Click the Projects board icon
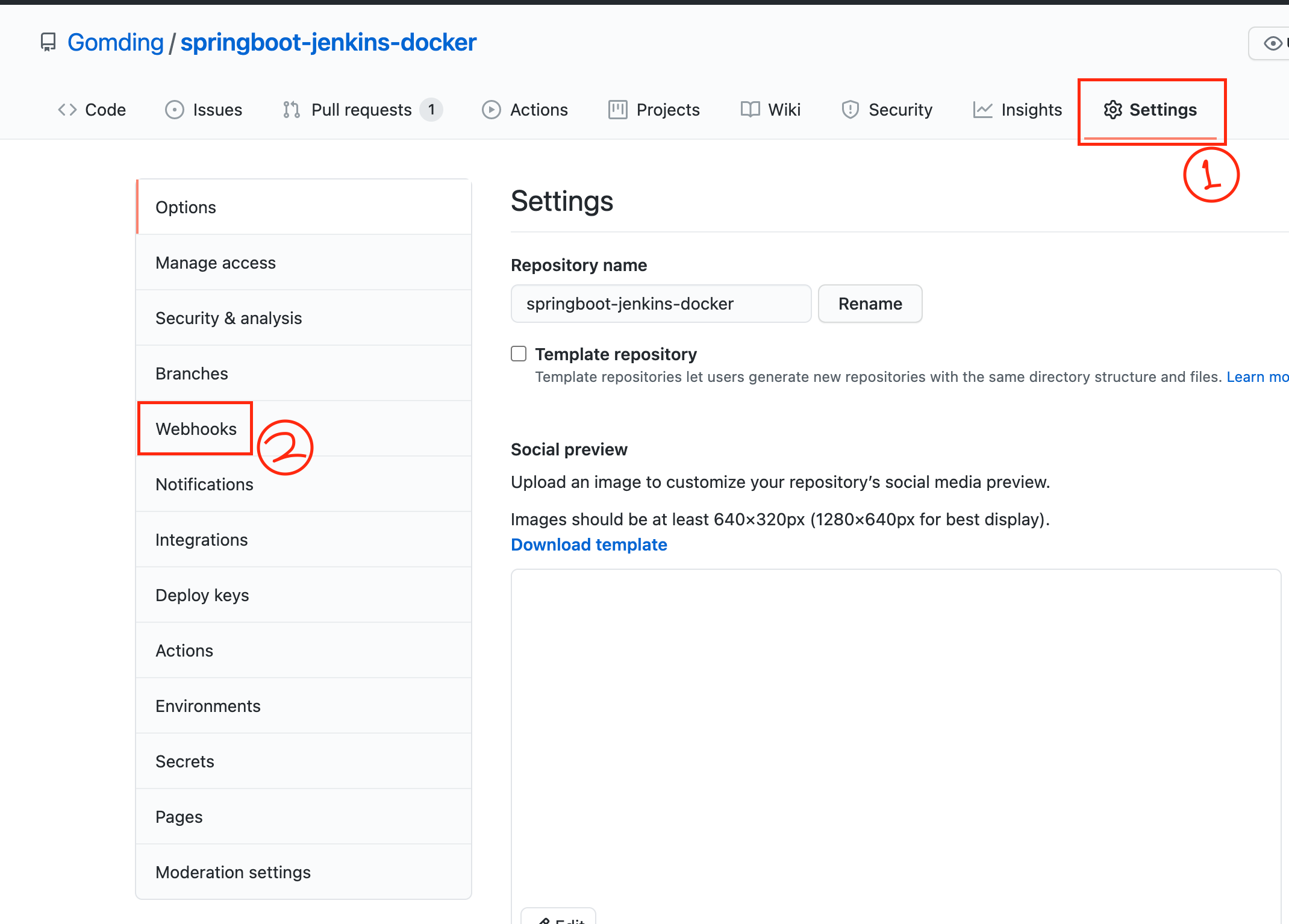The image size is (1289, 924). 618,110
